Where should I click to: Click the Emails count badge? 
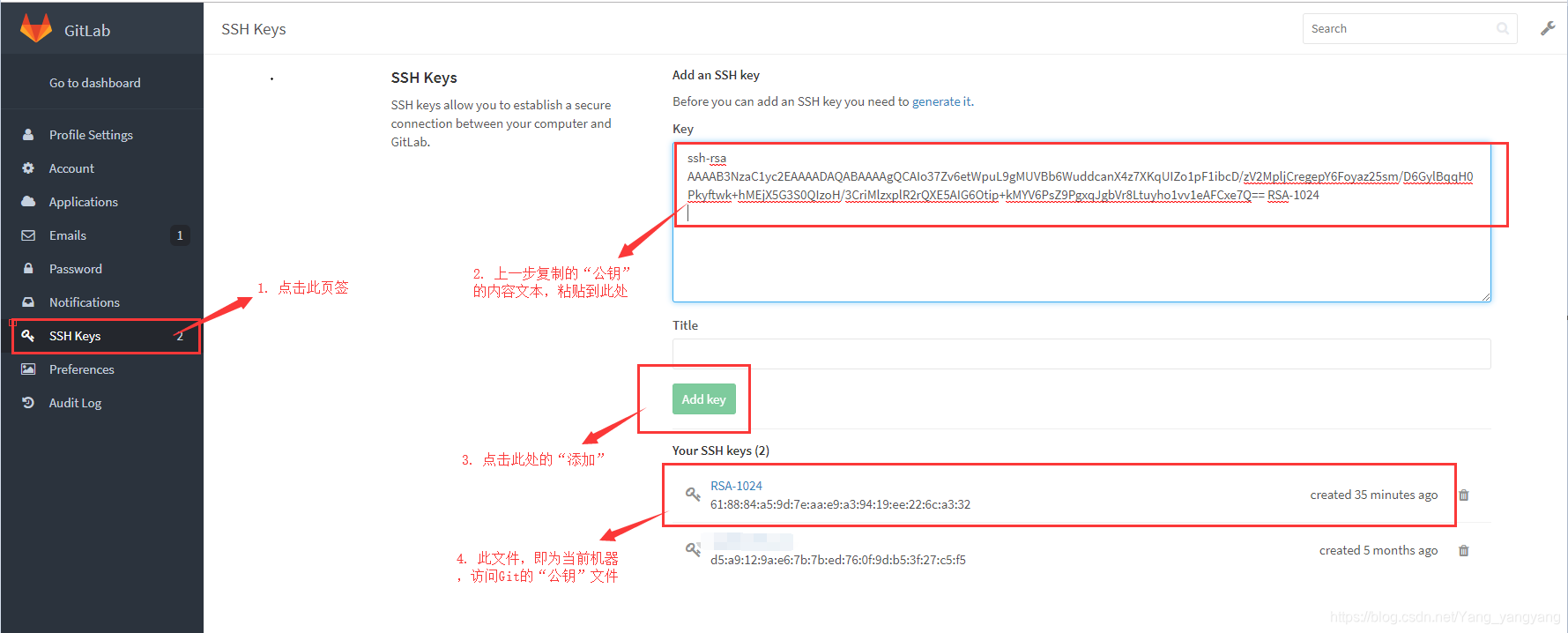click(180, 235)
